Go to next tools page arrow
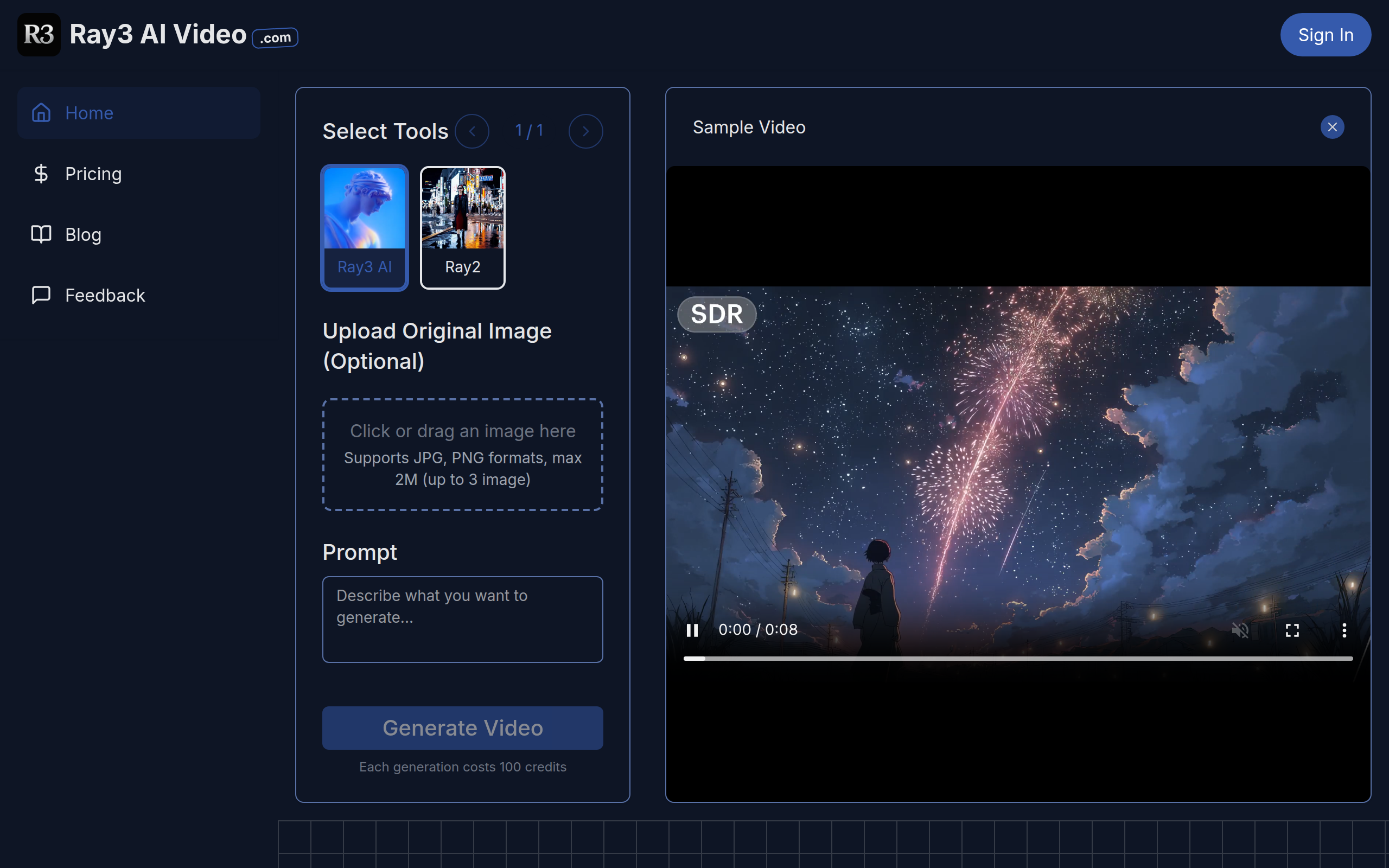The width and height of the screenshot is (1389, 868). click(585, 131)
